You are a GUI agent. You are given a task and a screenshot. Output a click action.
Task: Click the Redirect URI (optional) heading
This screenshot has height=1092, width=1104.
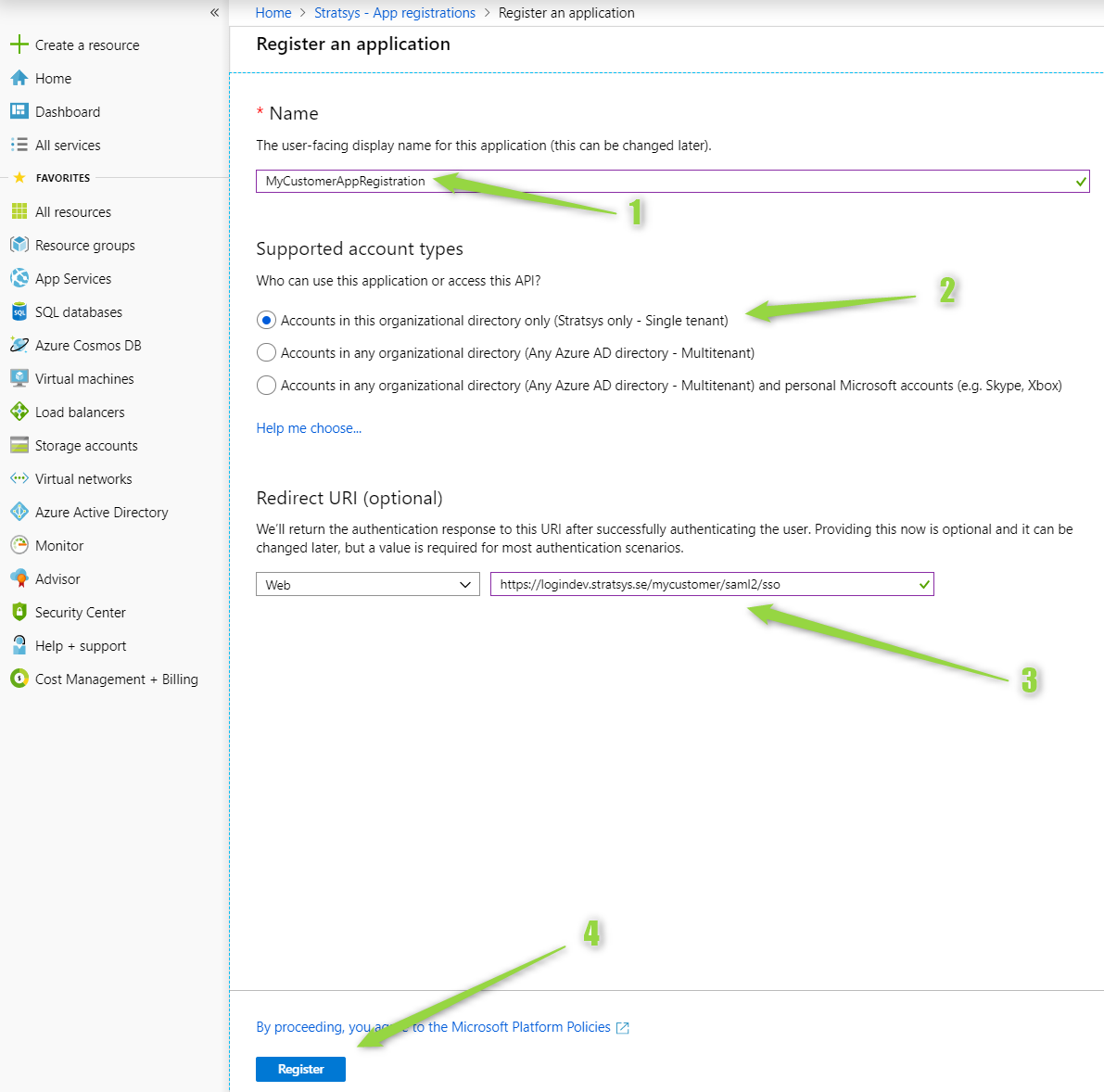349,498
